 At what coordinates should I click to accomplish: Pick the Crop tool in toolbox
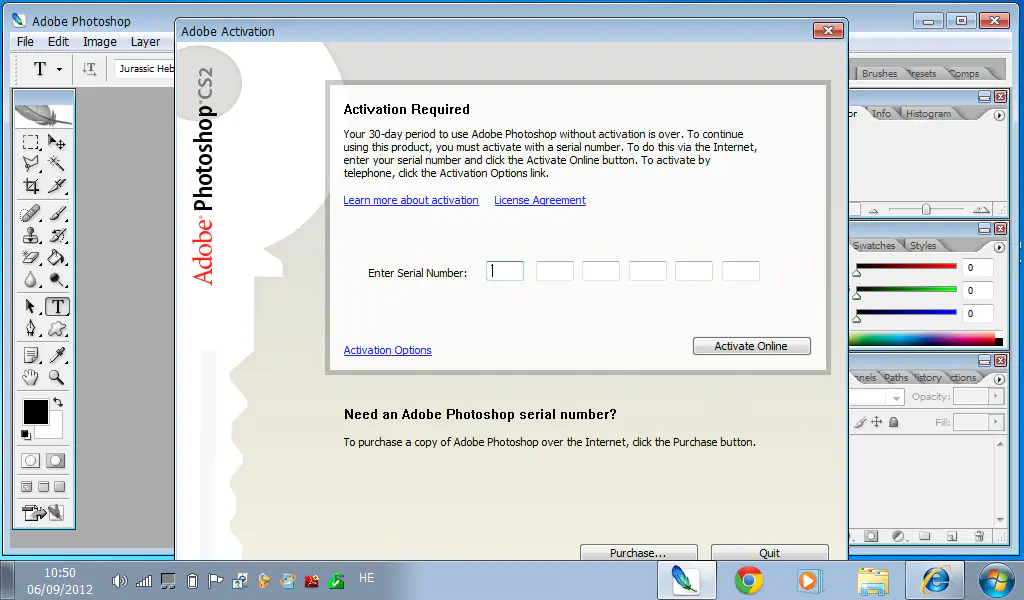coord(31,187)
